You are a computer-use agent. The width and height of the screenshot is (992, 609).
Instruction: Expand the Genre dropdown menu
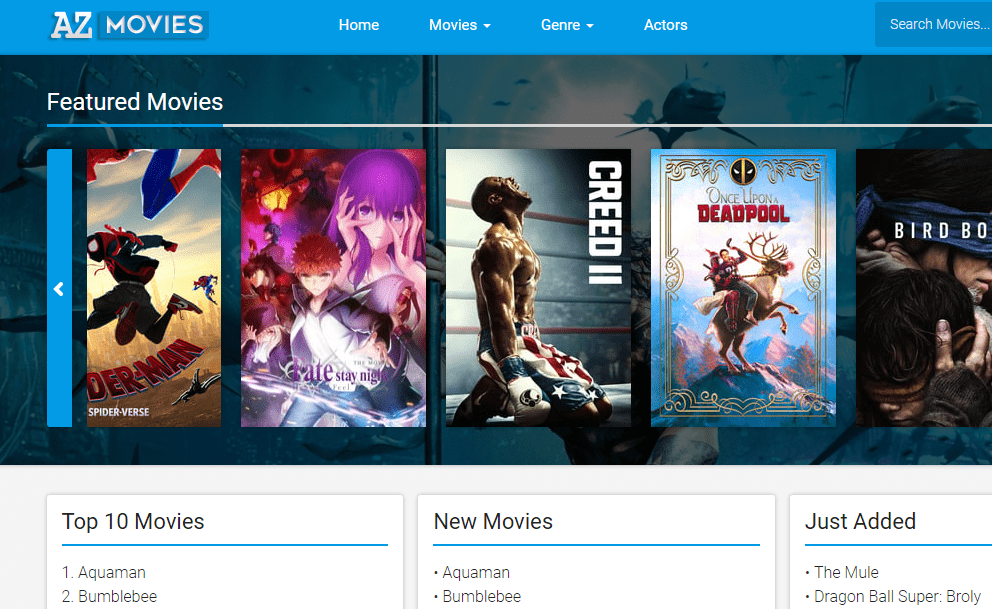(567, 25)
